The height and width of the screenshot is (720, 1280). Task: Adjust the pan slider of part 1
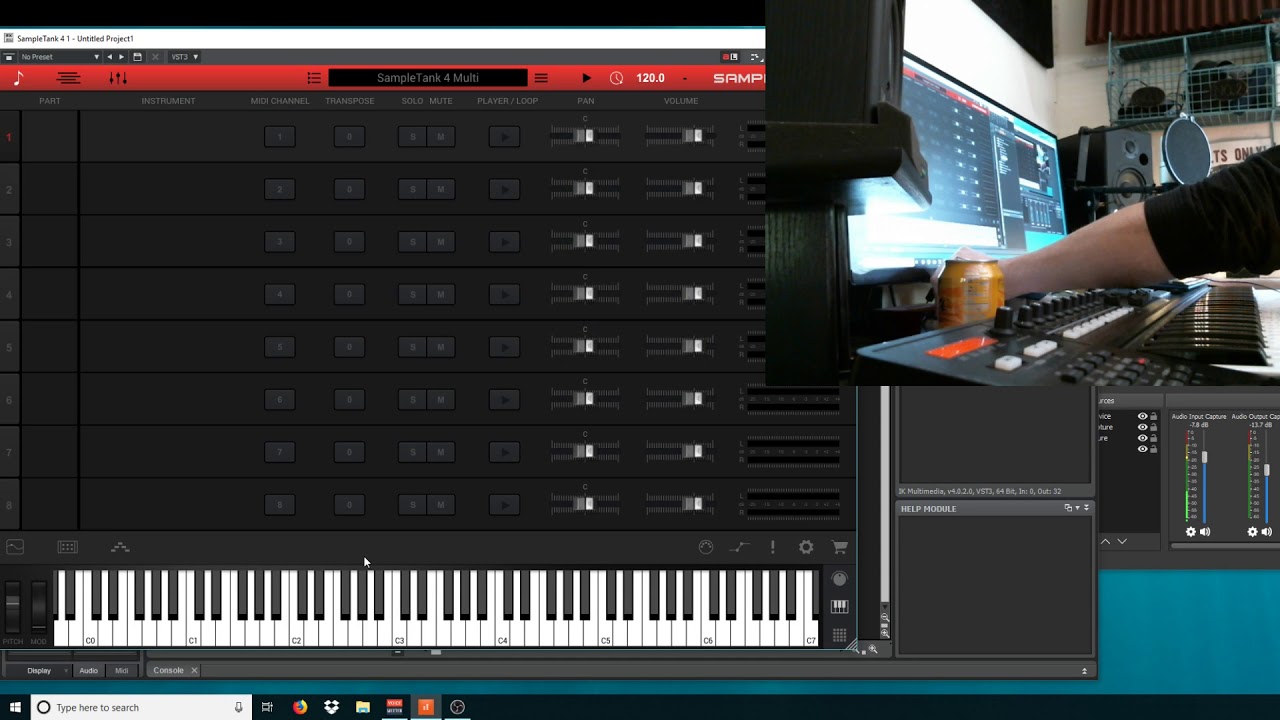pyautogui.click(x=585, y=136)
